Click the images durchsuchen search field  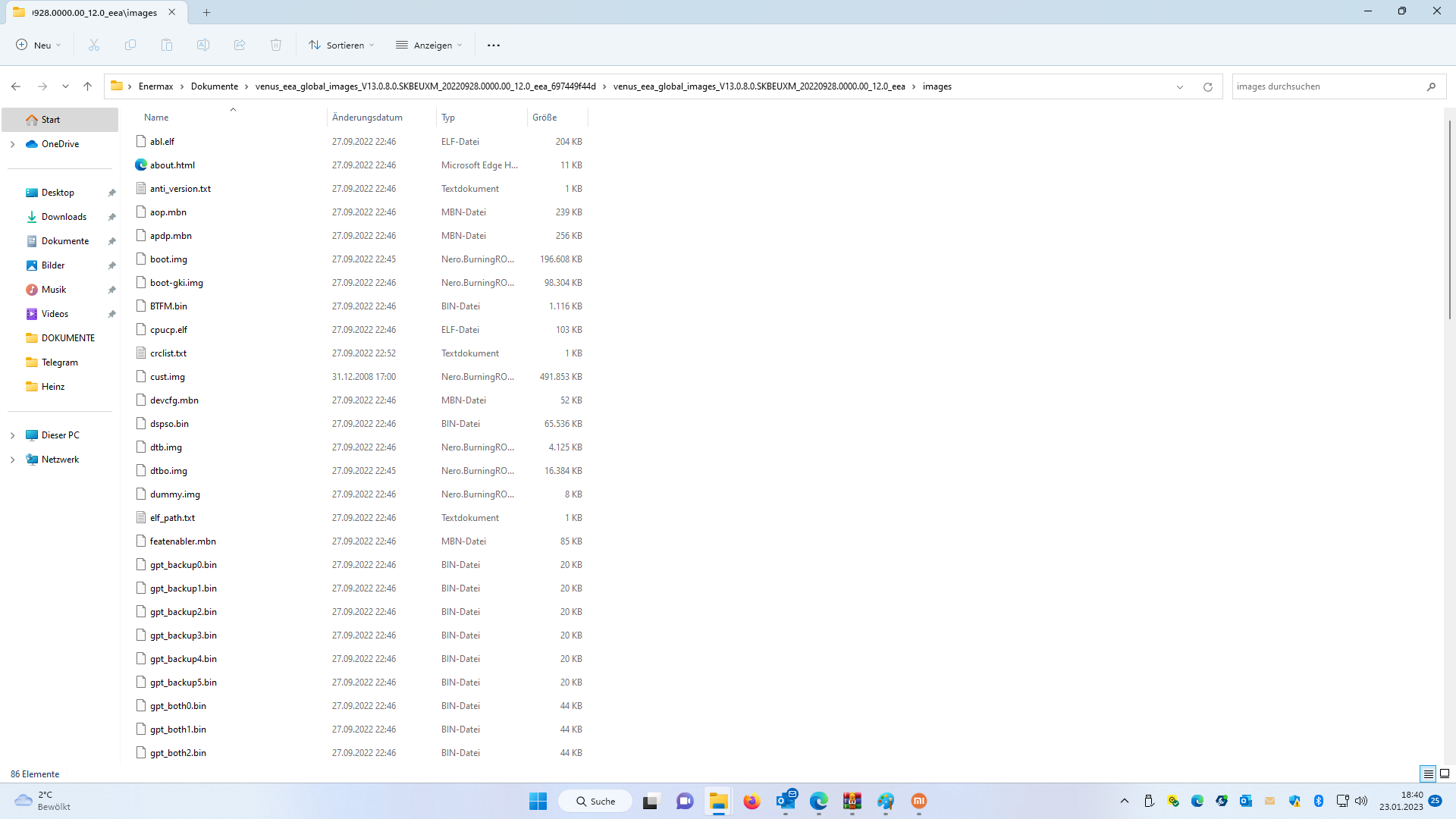tap(1327, 86)
